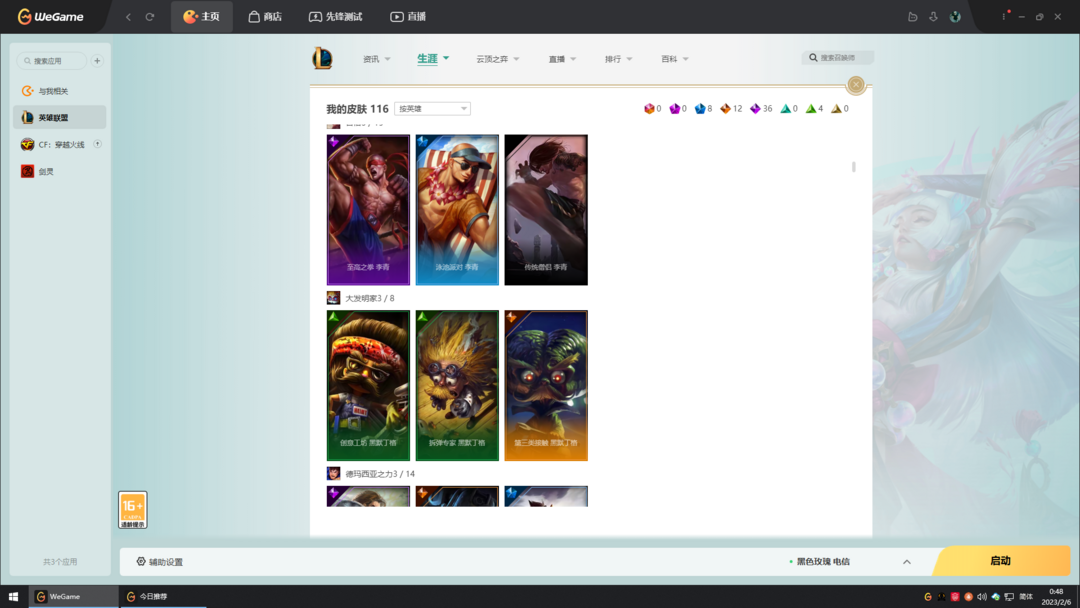Viewport: 1080px width, 608px height.
Task: Switch to the 先锋测试 tab
Action: [335, 17]
